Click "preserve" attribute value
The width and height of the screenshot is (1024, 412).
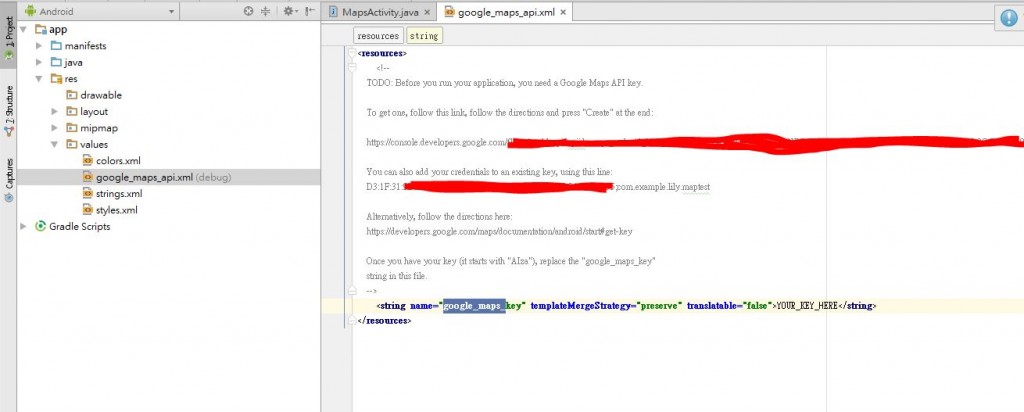[x=660, y=306]
